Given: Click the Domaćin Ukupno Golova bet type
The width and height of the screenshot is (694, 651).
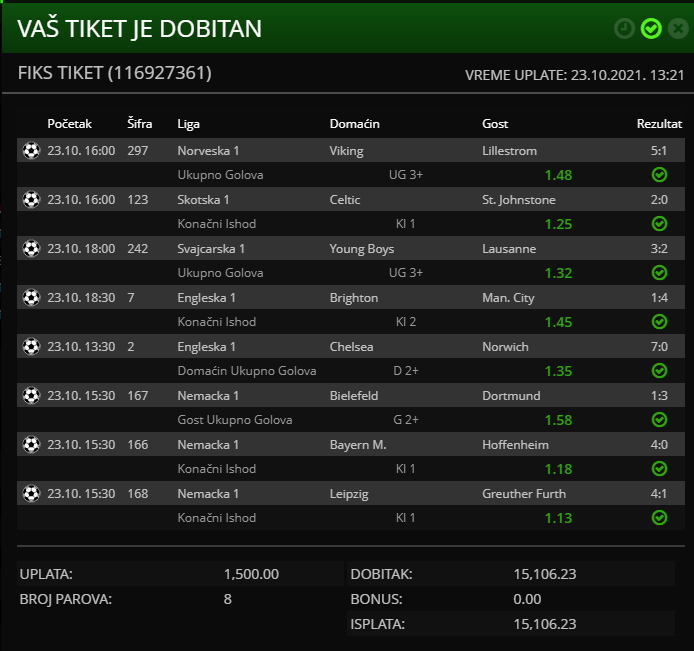Looking at the screenshot, I should pos(247,371).
